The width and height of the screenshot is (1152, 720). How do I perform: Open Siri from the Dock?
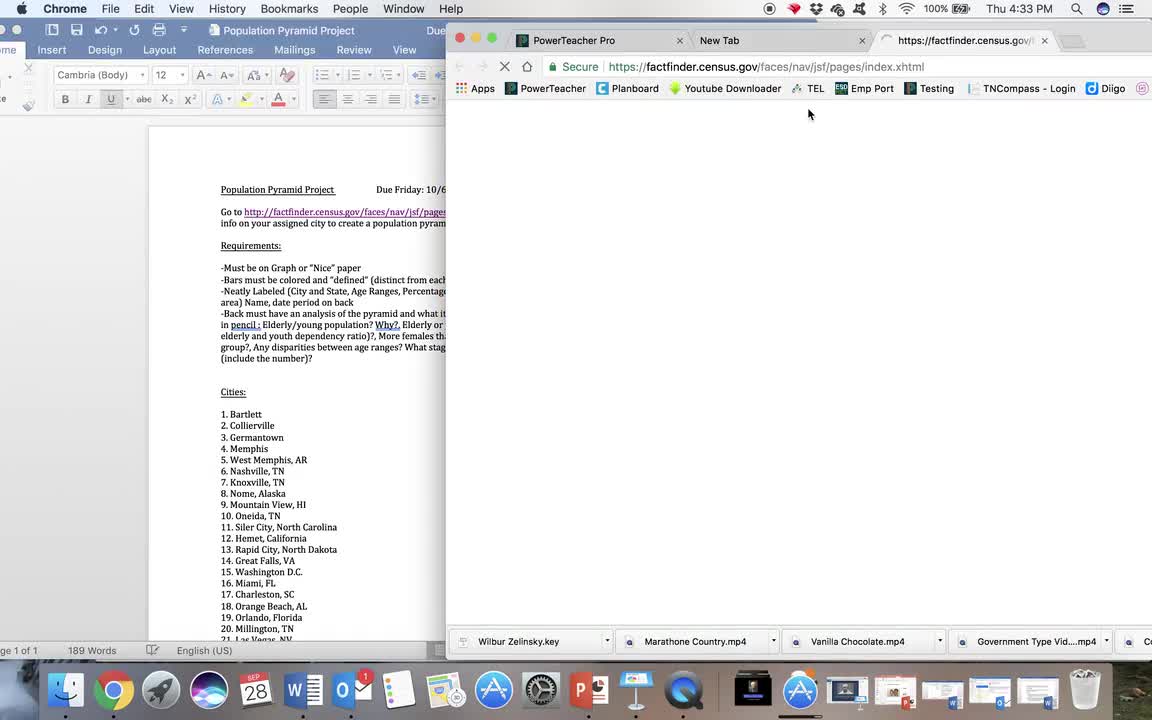(x=209, y=690)
